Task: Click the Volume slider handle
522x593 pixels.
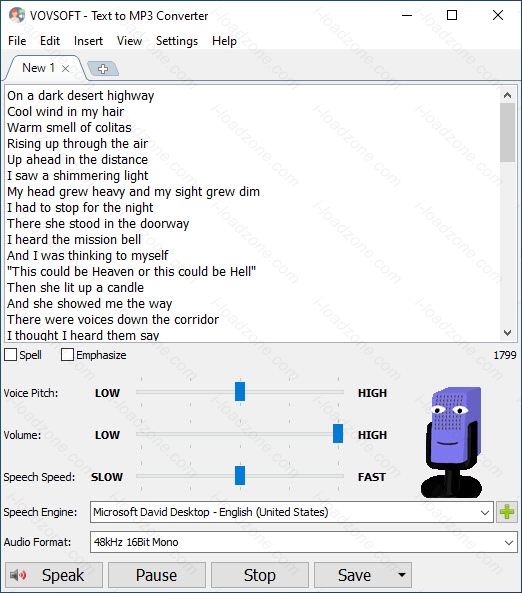Action: 338,433
